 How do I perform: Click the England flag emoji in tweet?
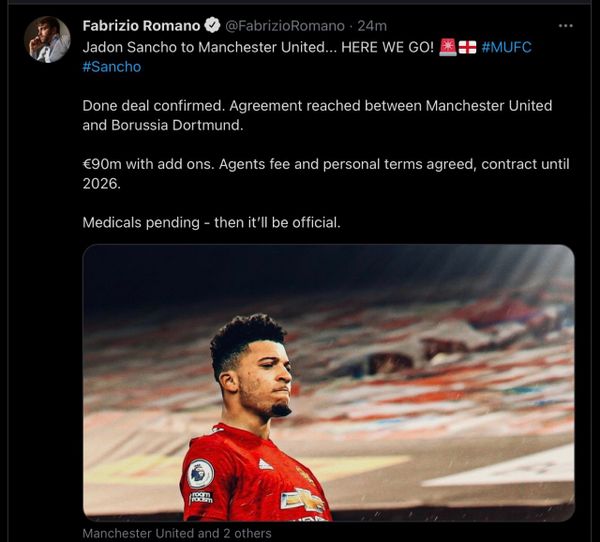click(468, 47)
